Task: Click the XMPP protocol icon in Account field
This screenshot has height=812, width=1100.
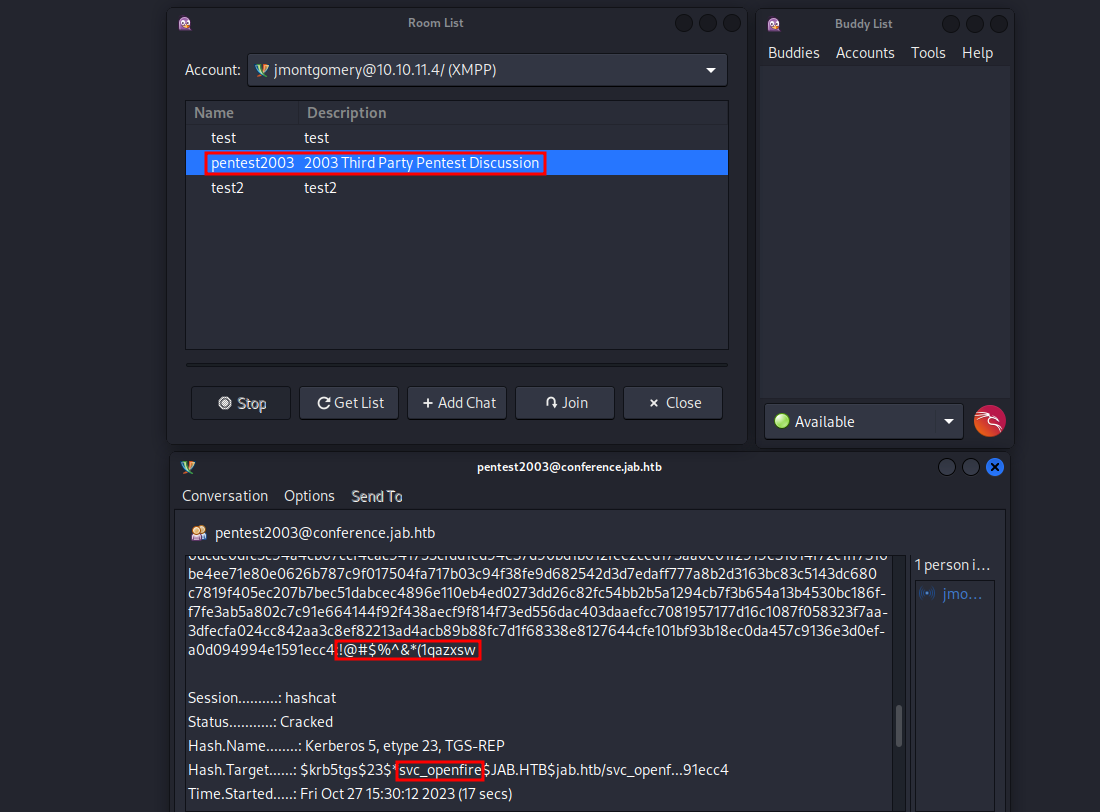Action: click(x=262, y=70)
